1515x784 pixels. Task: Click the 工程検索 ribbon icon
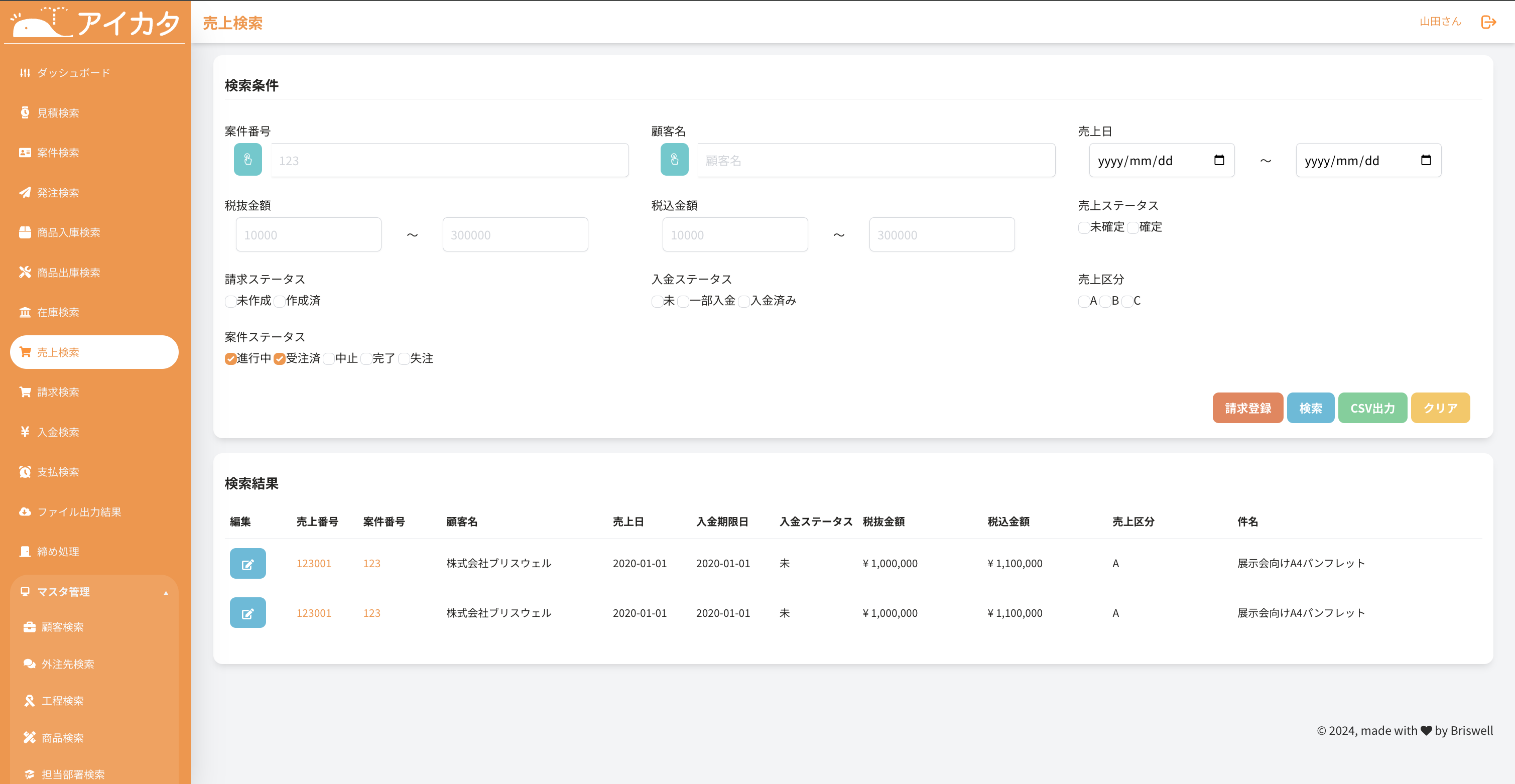pos(30,701)
